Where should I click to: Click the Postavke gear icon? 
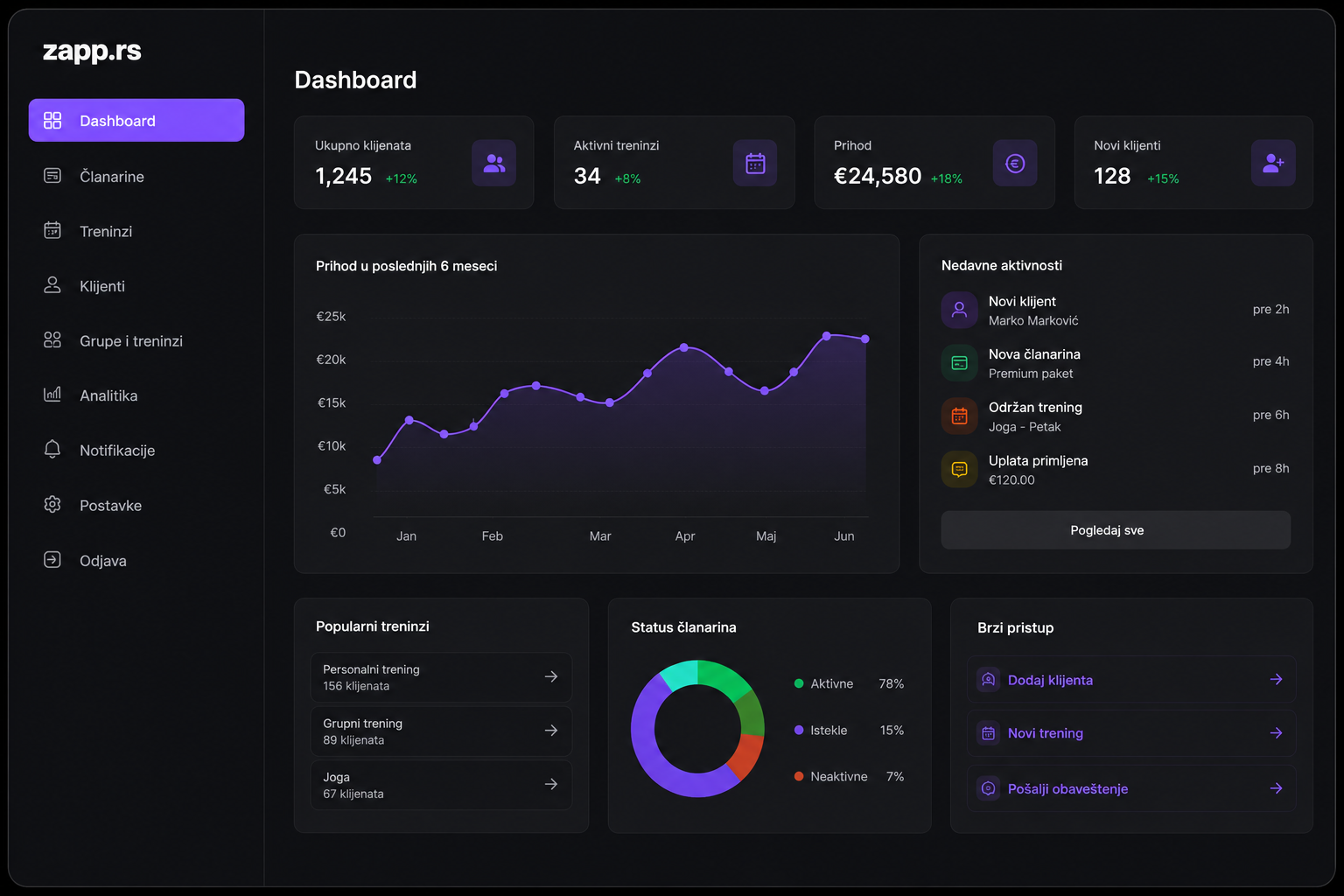click(x=52, y=505)
